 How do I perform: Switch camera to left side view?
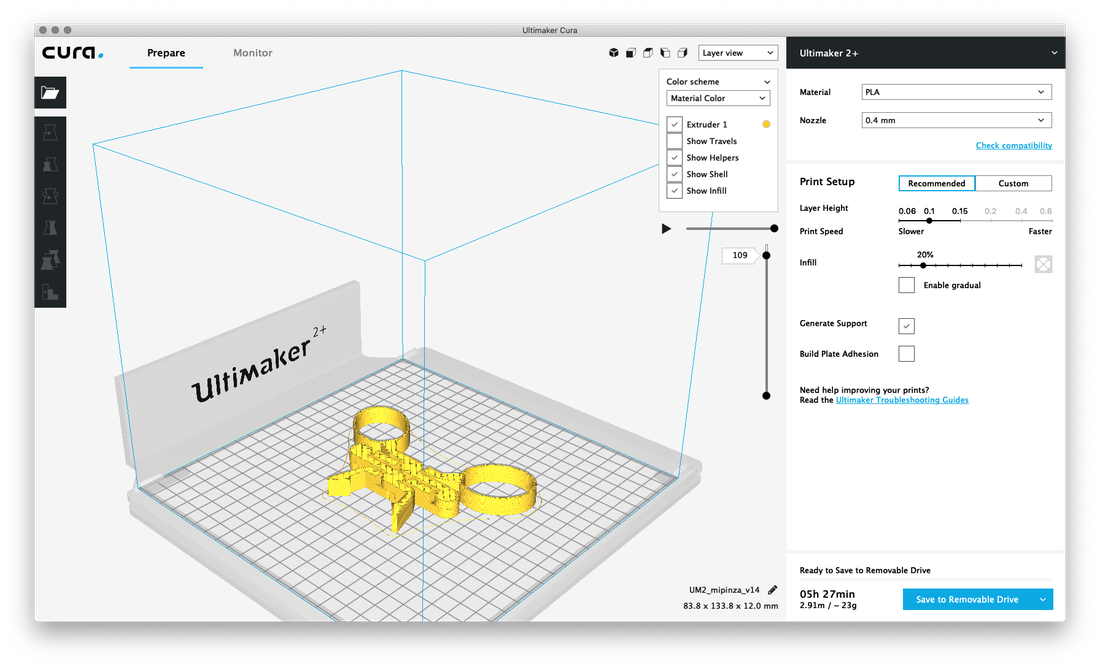click(x=665, y=53)
